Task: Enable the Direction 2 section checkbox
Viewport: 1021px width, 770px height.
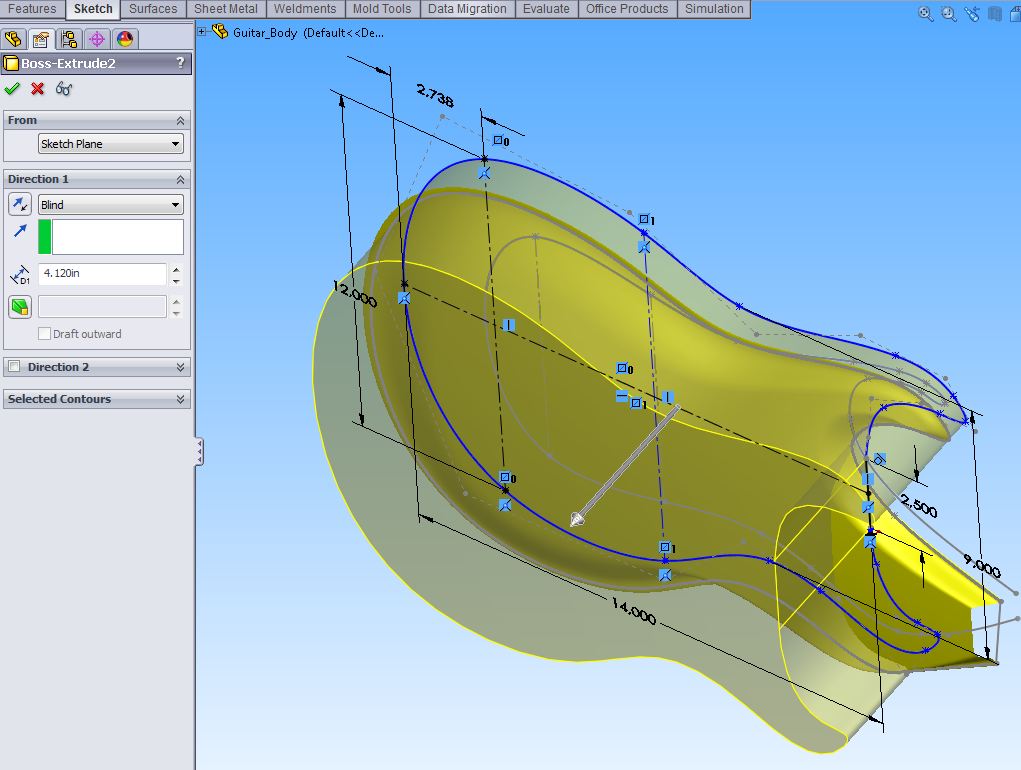Action: click(x=15, y=367)
